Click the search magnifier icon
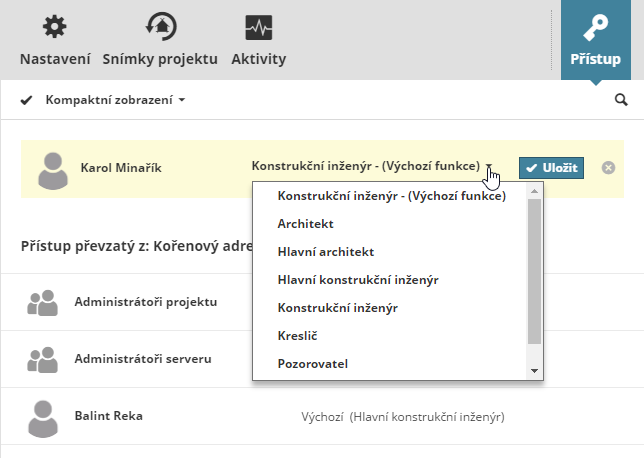Screen dimensions: 644x458 [x=621, y=100]
